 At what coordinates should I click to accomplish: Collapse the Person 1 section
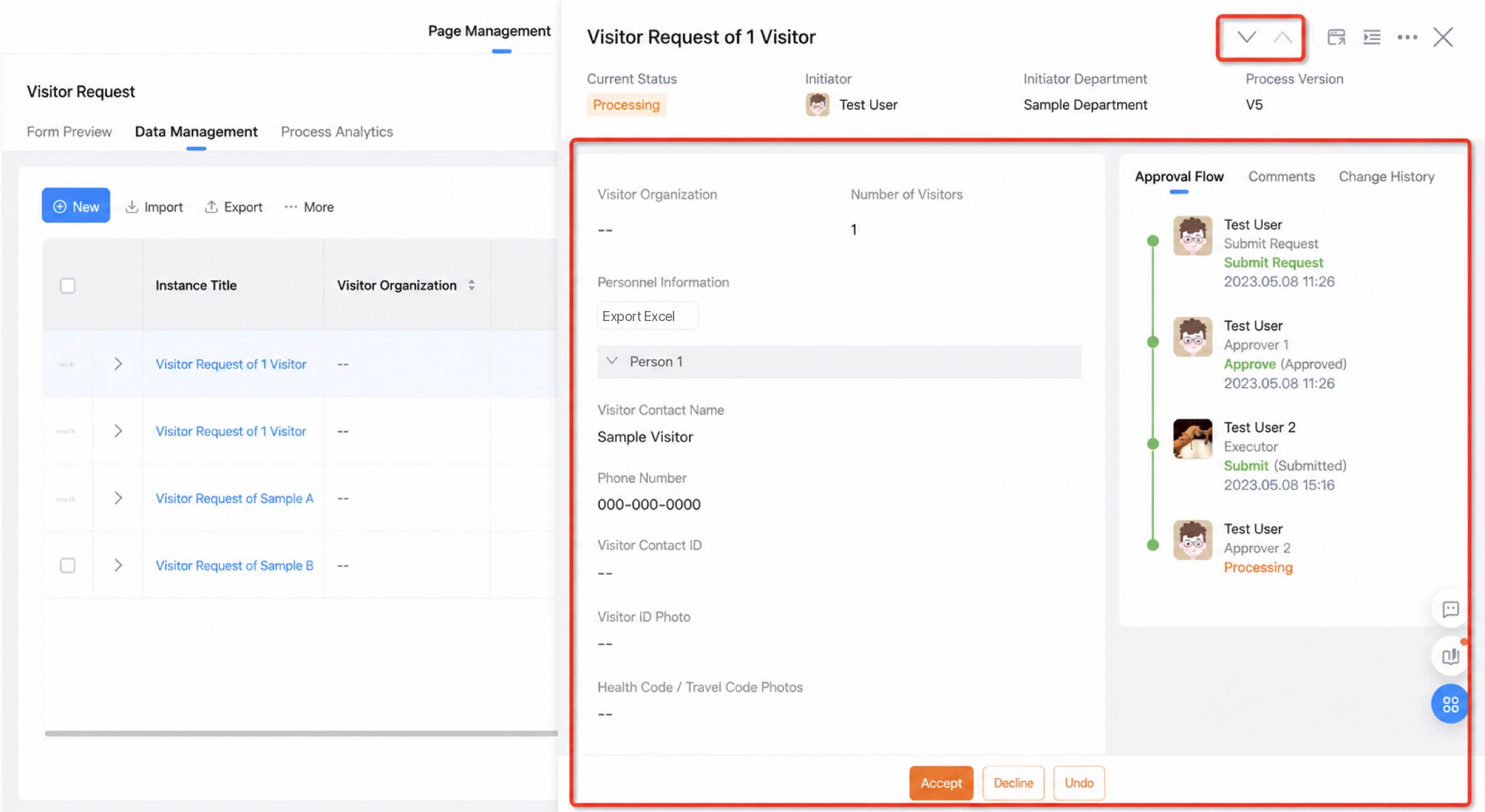pos(611,361)
